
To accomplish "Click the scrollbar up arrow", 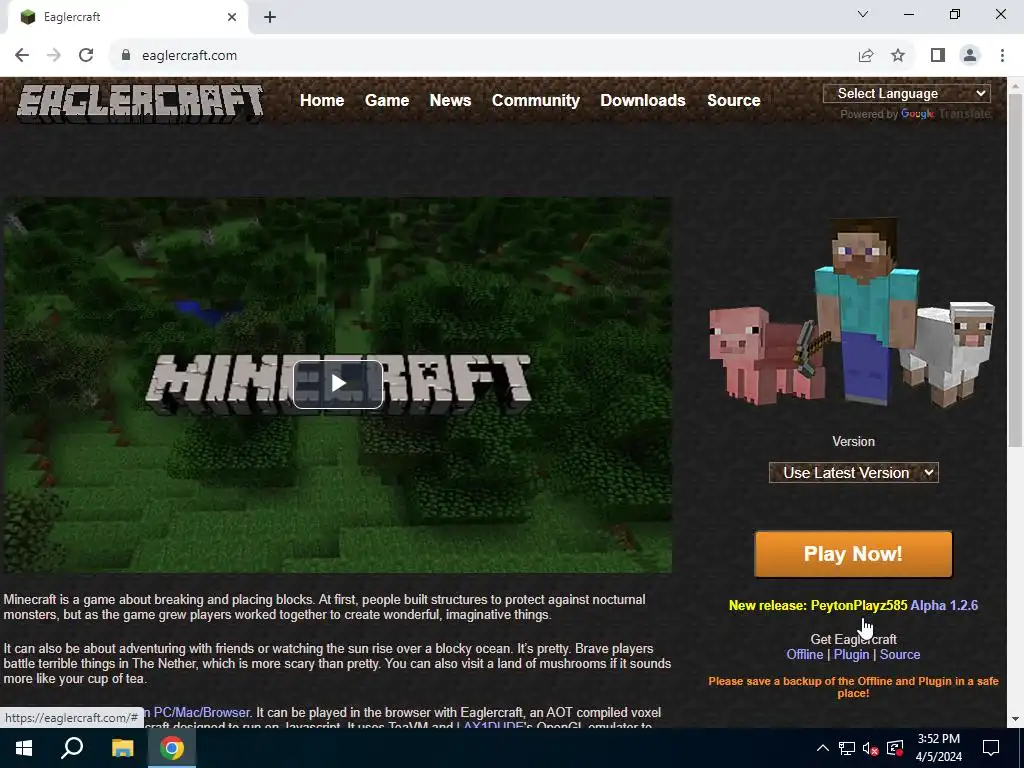I will (1016, 85).
